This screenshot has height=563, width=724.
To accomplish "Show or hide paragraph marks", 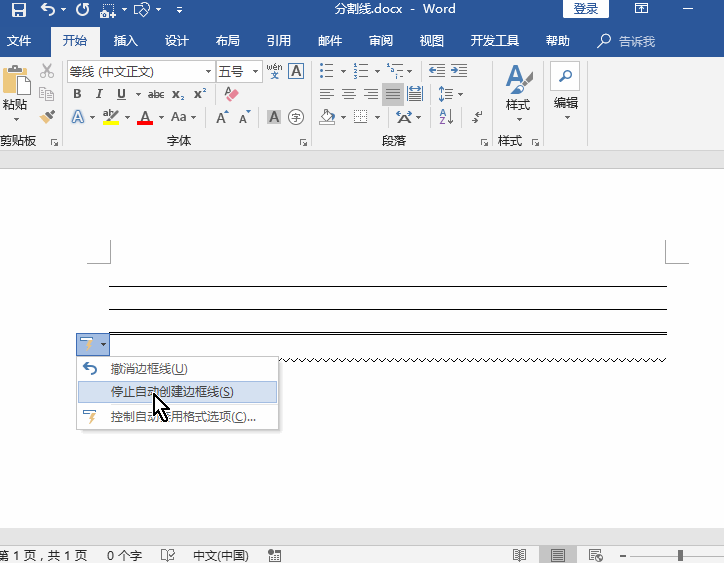I will coord(477,117).
